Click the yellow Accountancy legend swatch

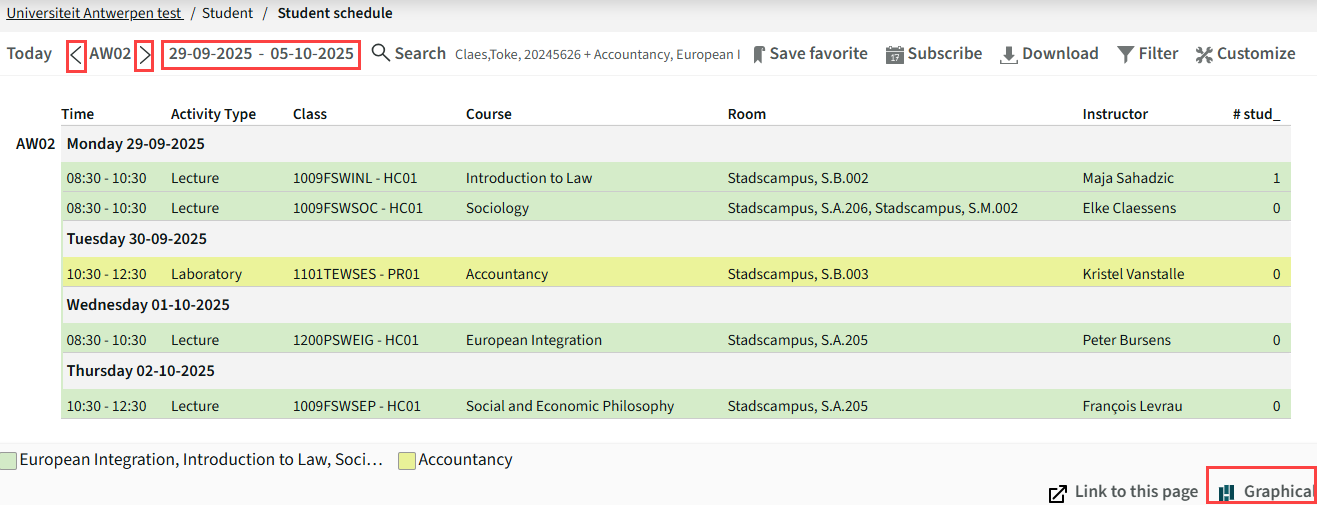pos(407,461)
